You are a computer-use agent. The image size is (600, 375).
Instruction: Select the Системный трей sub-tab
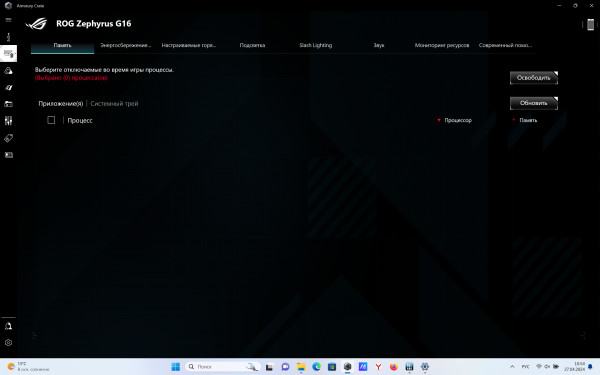114,104
